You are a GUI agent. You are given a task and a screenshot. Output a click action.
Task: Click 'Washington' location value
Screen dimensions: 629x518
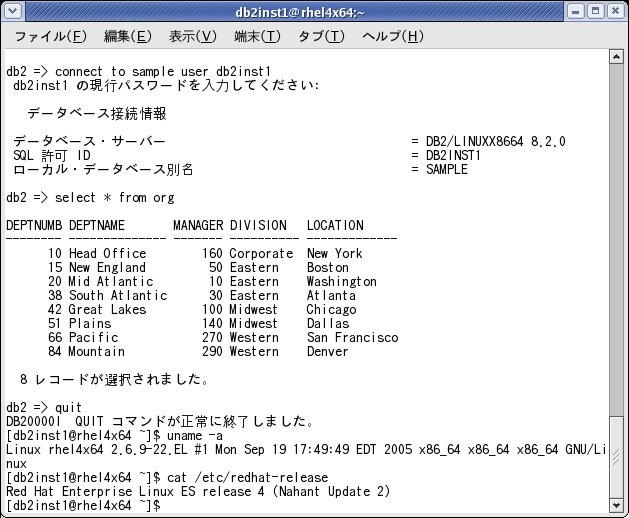pyautogui.click(x=342, y=282)
